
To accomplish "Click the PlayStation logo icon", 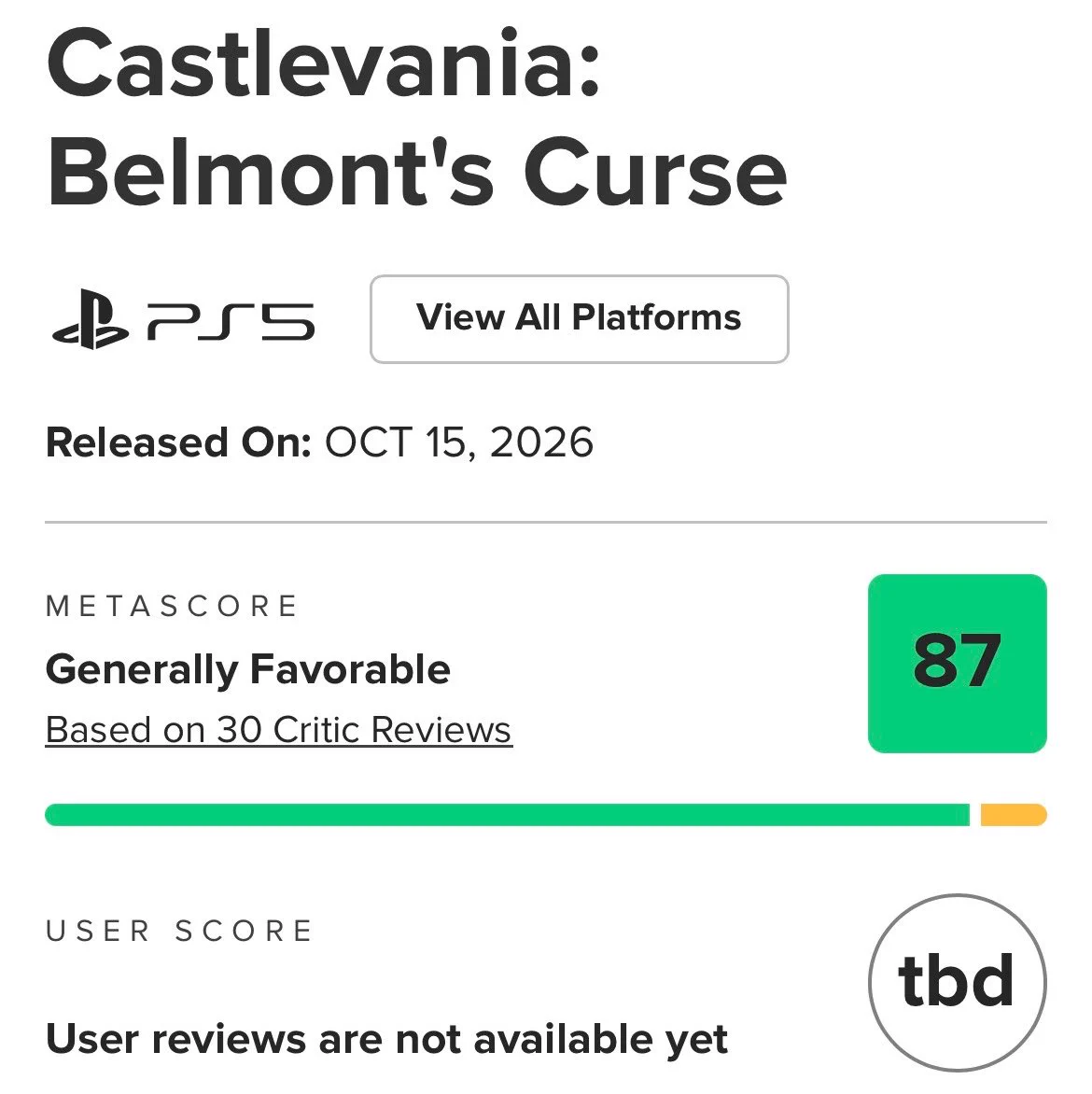I will 91,319.
